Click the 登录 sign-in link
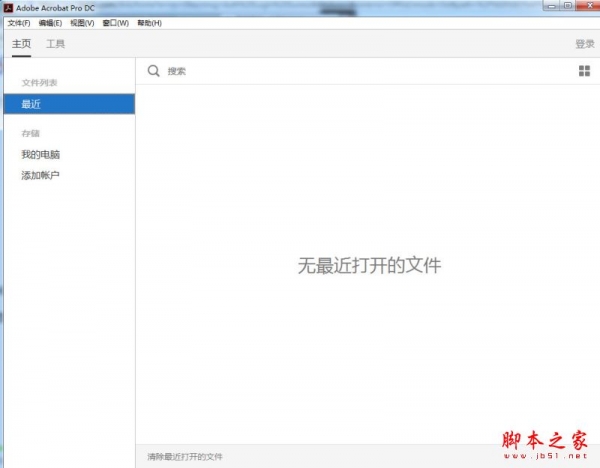 (585, 44)
